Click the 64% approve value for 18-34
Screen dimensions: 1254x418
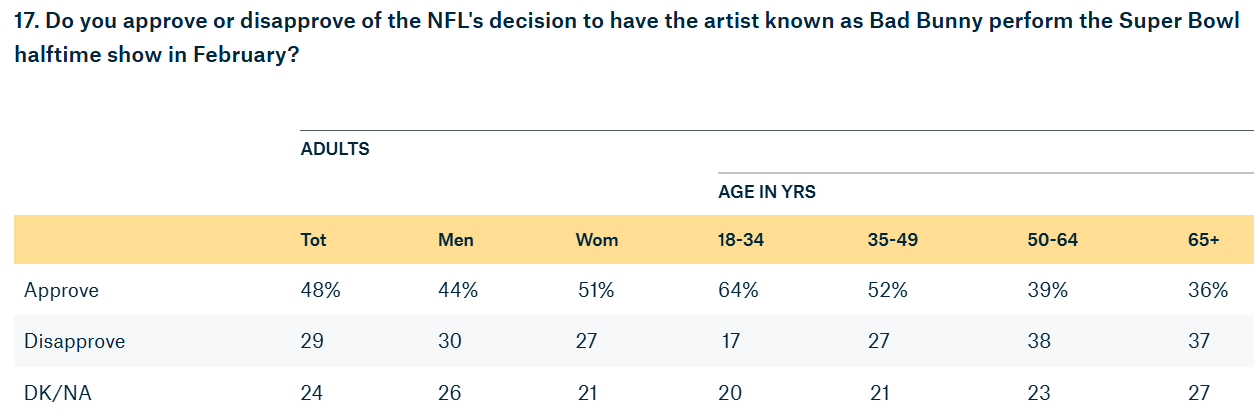pos(739,290)
